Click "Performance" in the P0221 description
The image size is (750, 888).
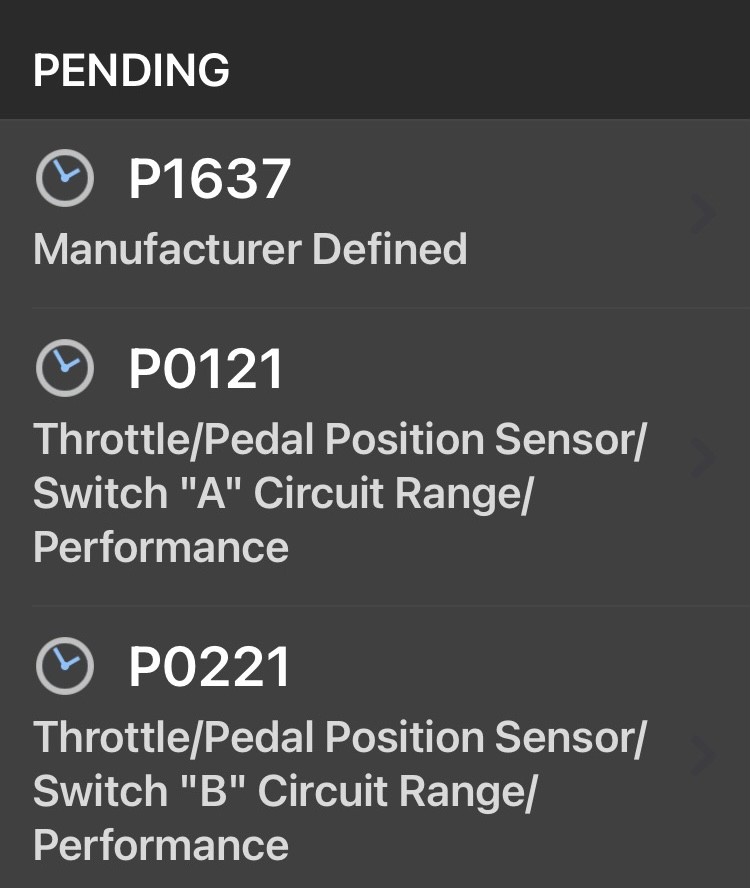(161, 846)
